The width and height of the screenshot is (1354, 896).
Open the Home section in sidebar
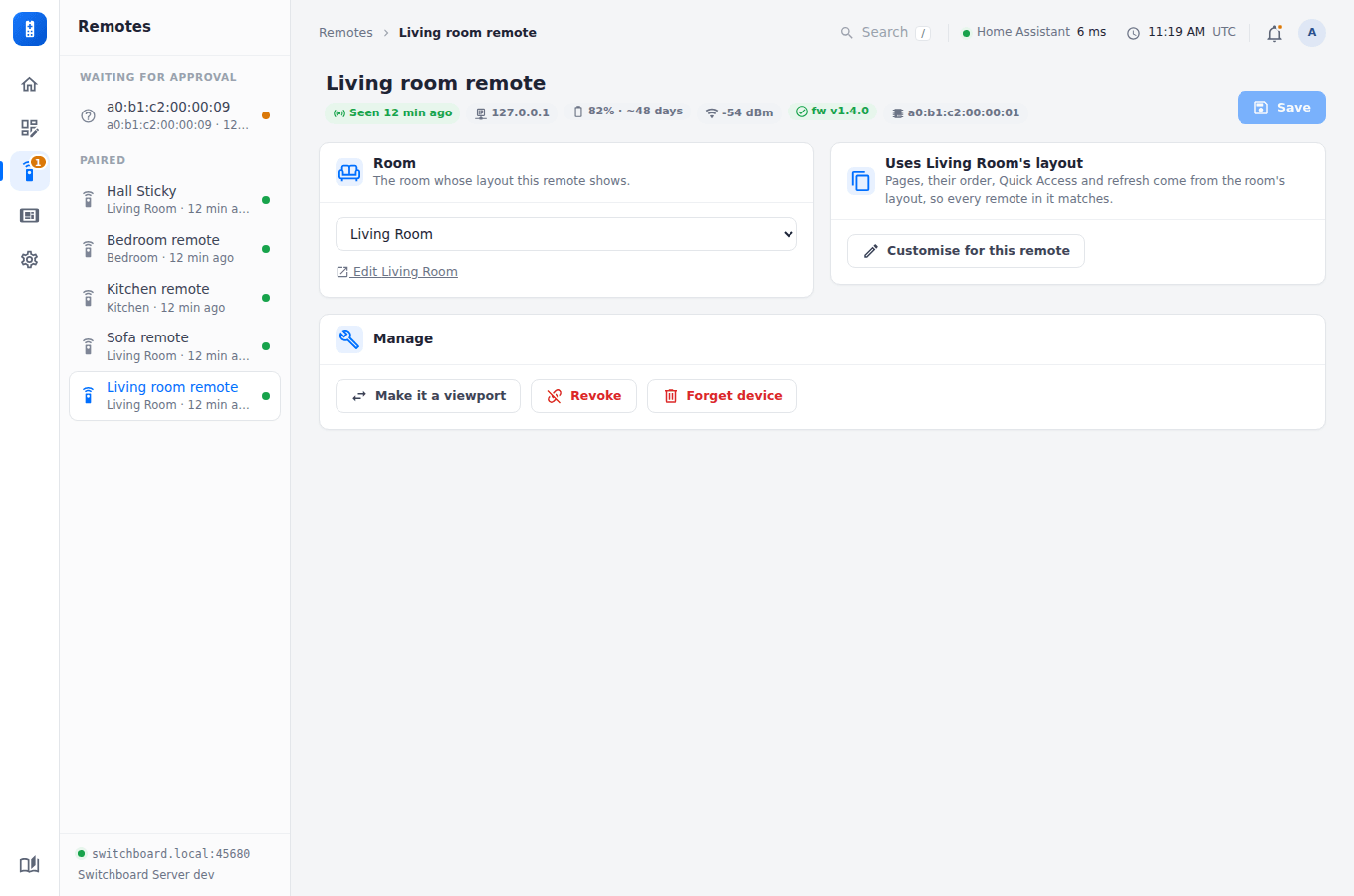[30, 85]
